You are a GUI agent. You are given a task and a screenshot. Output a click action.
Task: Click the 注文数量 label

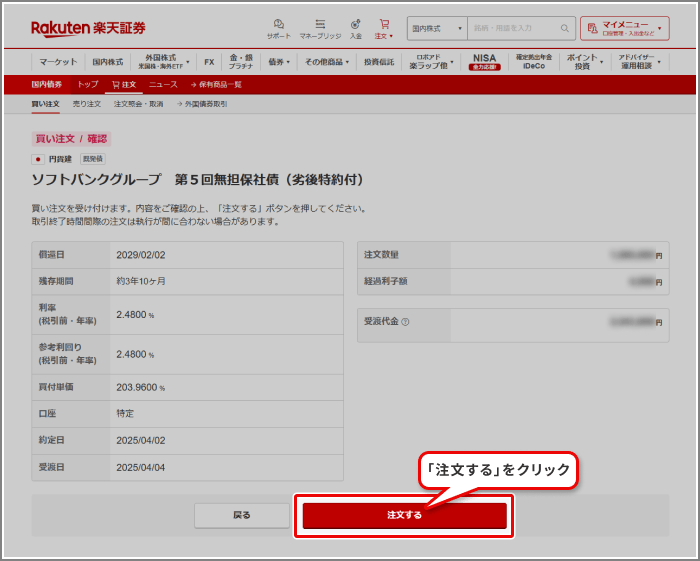tap(381, 255)
